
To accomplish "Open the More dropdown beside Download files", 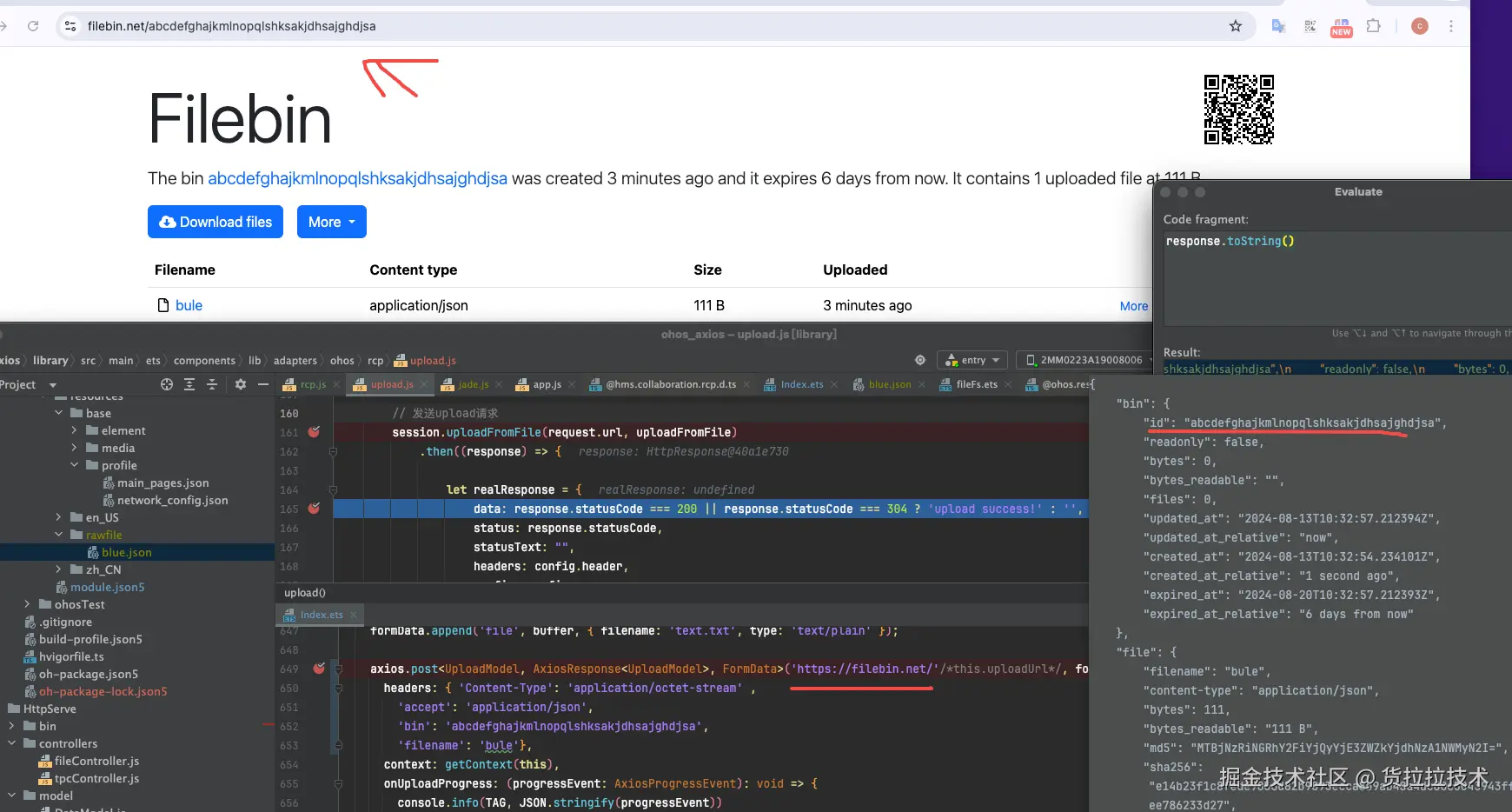I will click(332, 222).
